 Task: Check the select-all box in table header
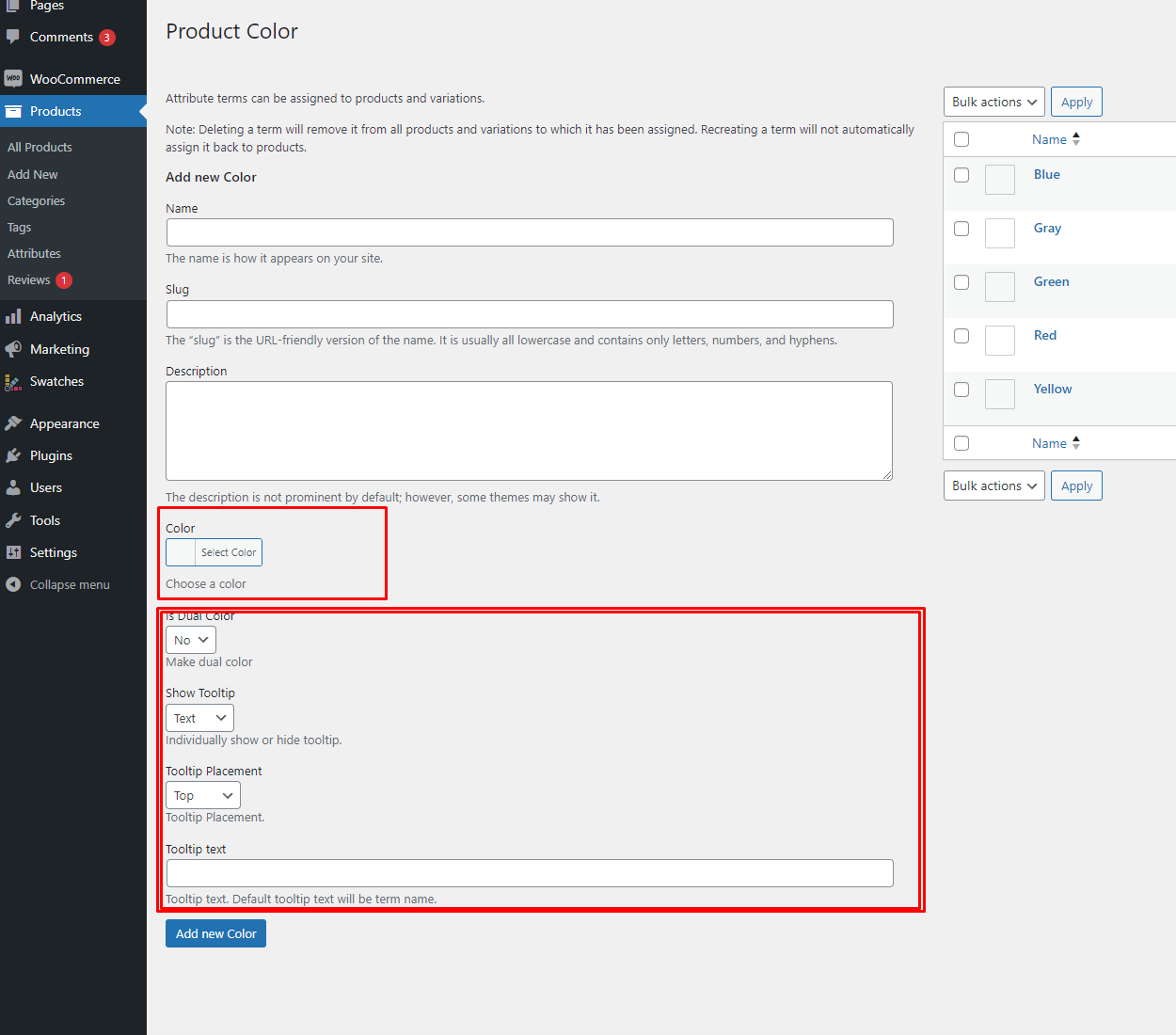[961, 139]
